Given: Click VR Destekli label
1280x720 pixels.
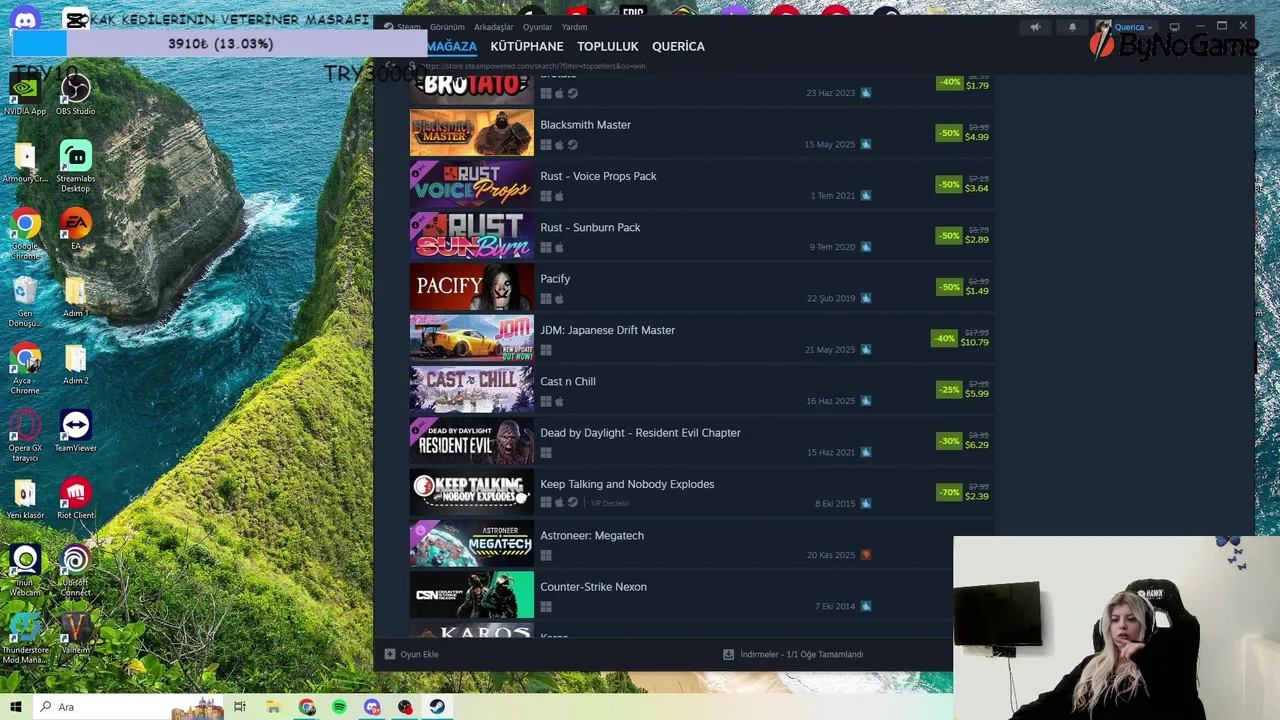Looking at the screenshot, I should click(610, 504).
